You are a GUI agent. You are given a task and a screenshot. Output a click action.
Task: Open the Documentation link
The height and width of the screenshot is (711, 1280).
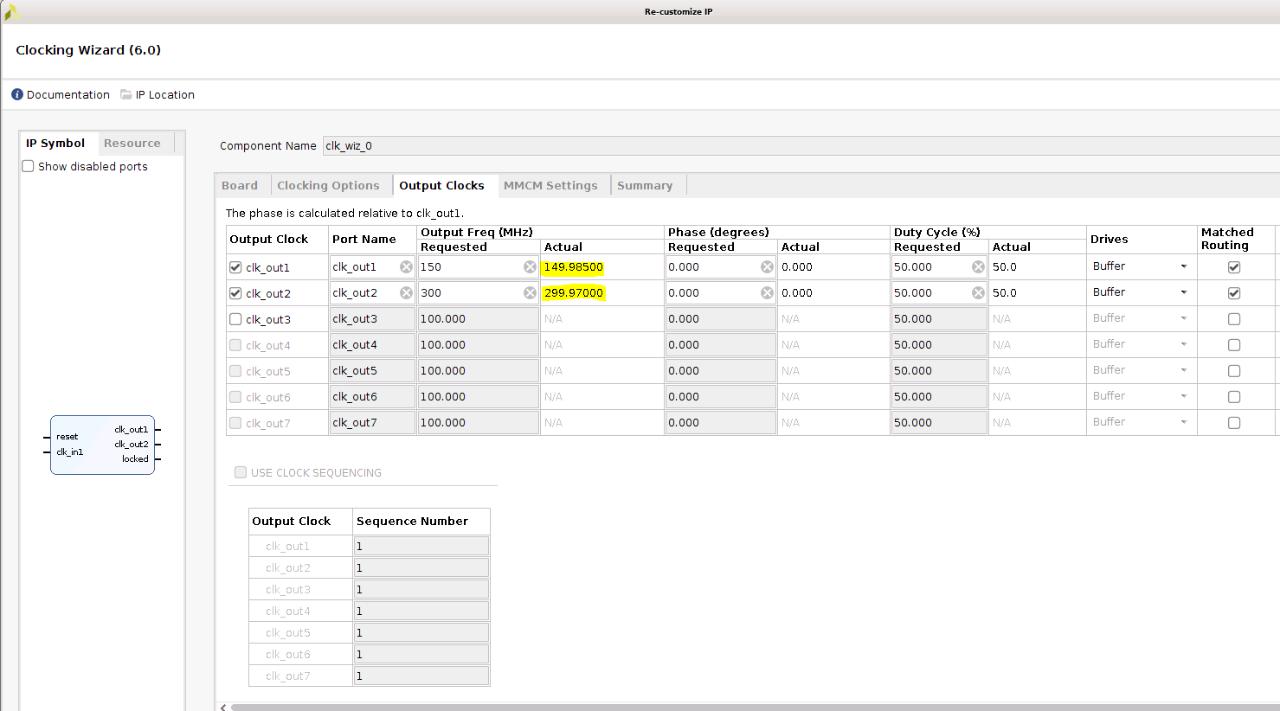click(x=68, y=95)
